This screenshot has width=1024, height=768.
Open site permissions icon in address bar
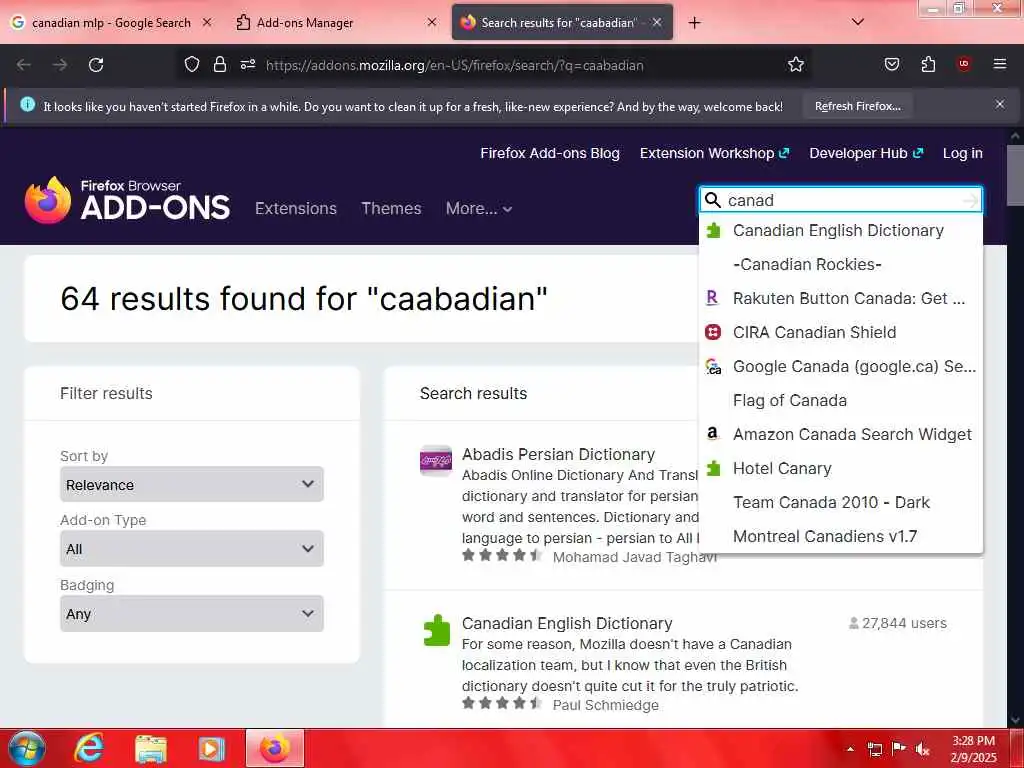(248, 65)
